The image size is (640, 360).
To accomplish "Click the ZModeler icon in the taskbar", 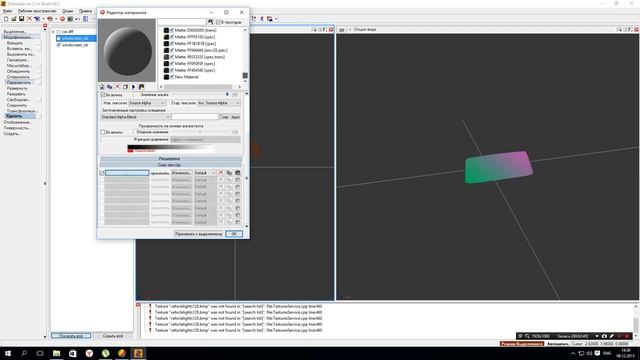I will click(x=138, y=353).
